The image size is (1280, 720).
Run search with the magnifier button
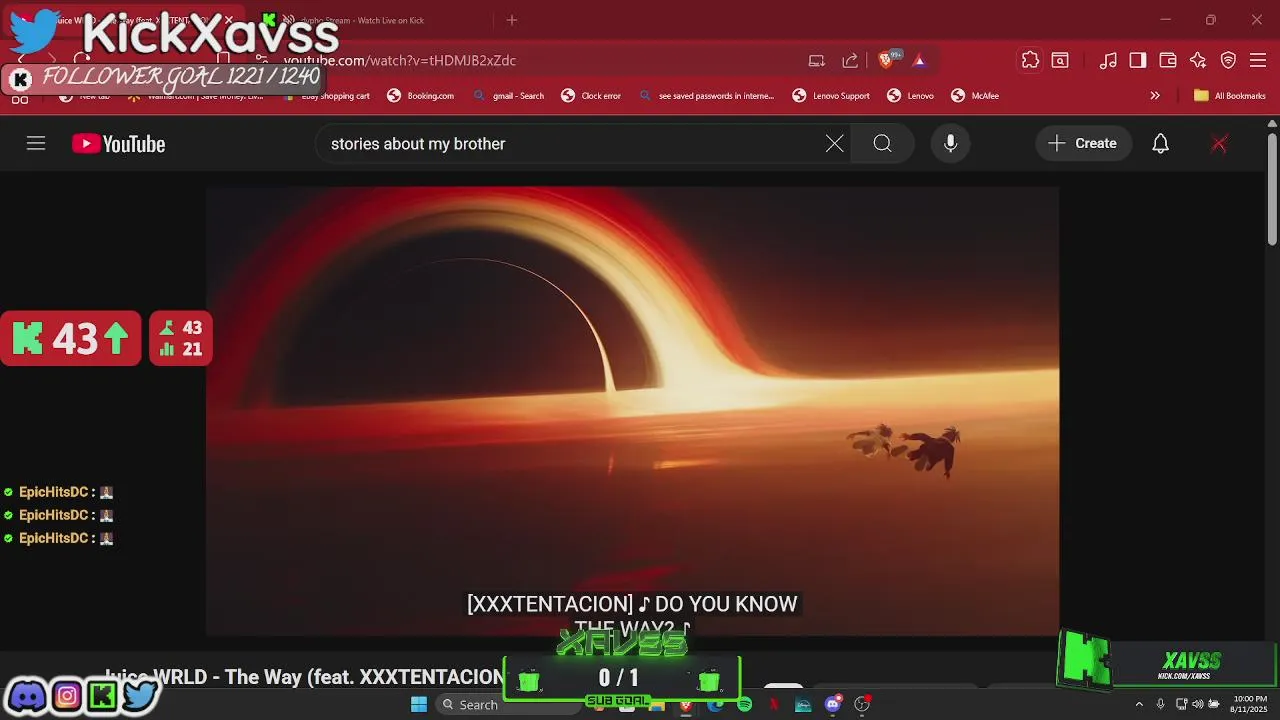(x=882, y=144)
